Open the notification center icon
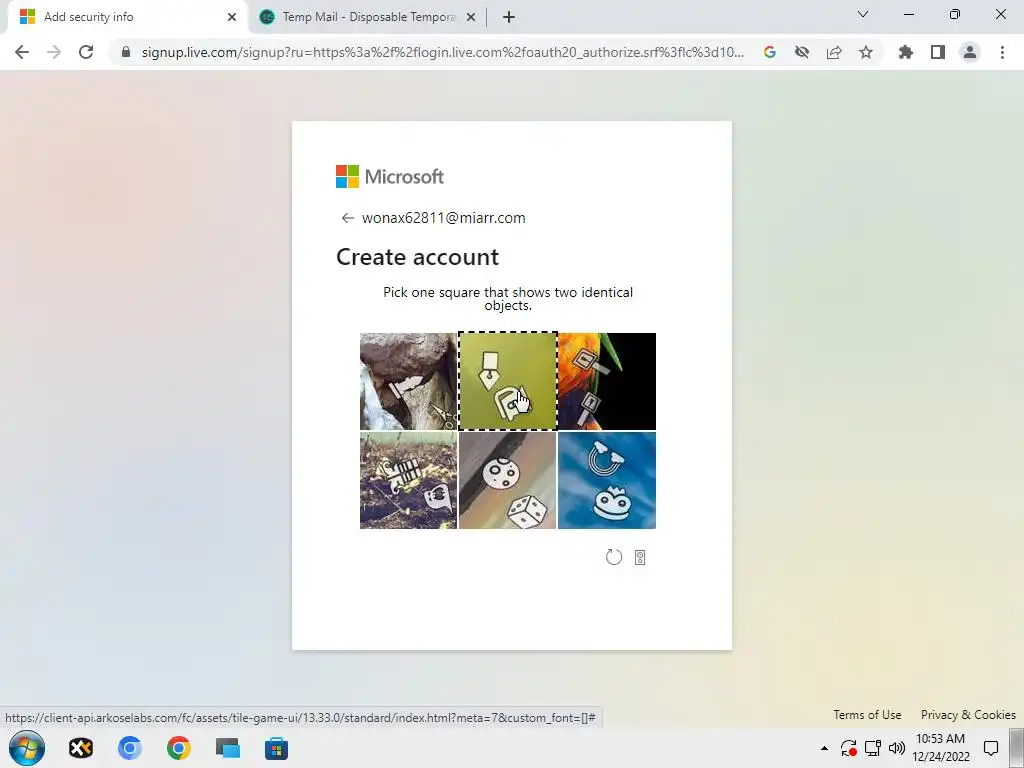 [x=991, y=748]
